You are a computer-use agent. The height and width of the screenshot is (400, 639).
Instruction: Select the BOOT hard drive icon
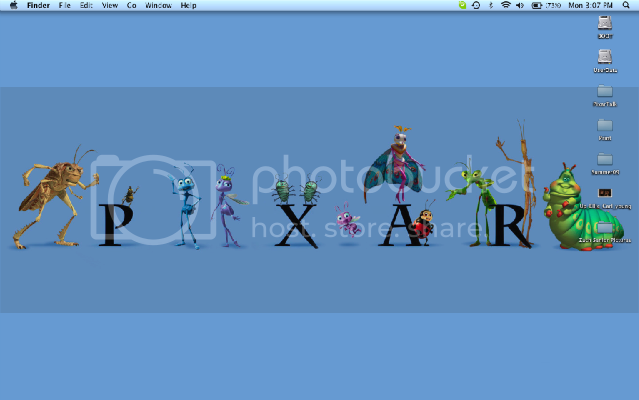click(x=605, y=23)
